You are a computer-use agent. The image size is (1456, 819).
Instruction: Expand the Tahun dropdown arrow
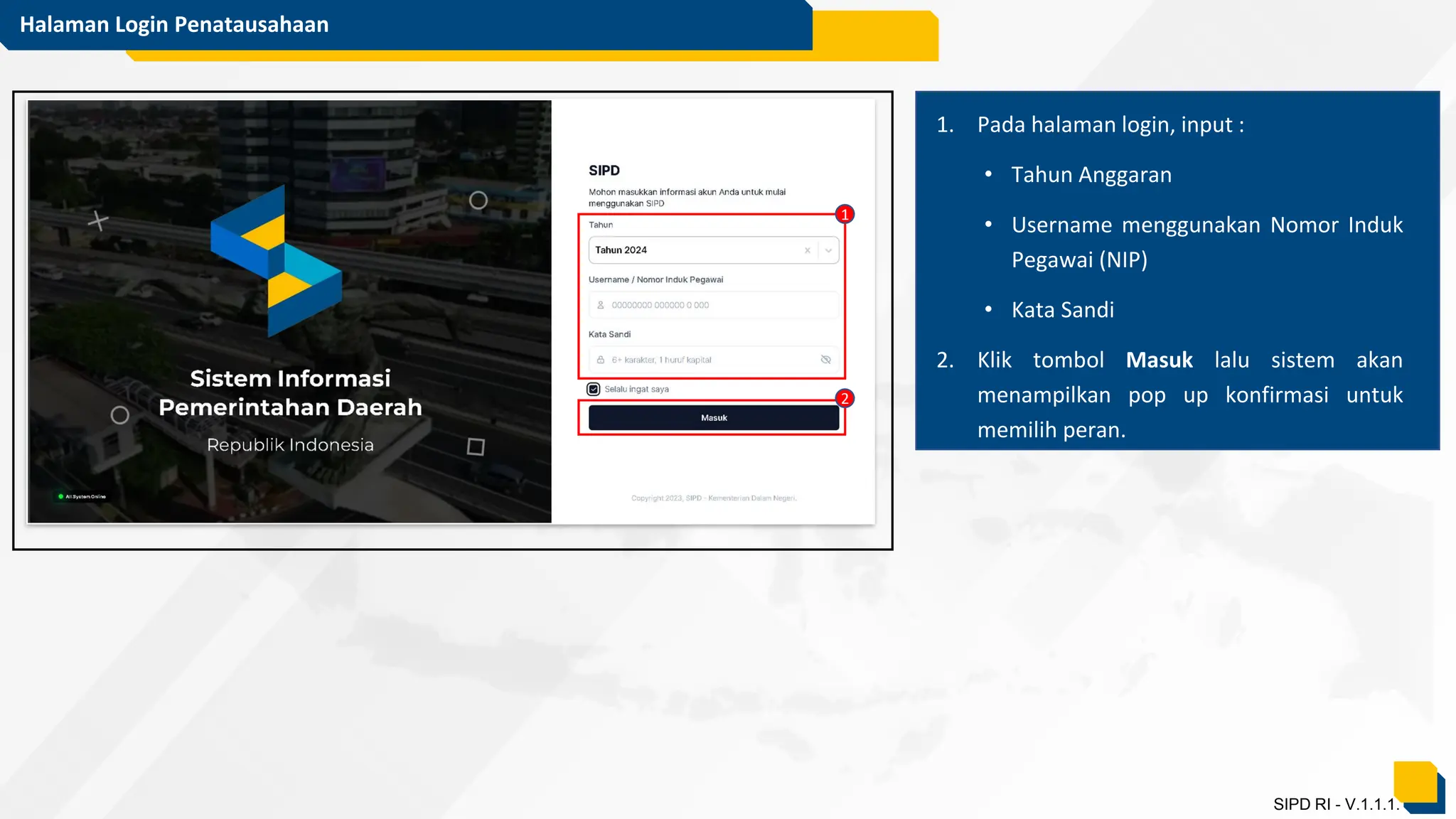pyautogui.click(x=828, y=250)
